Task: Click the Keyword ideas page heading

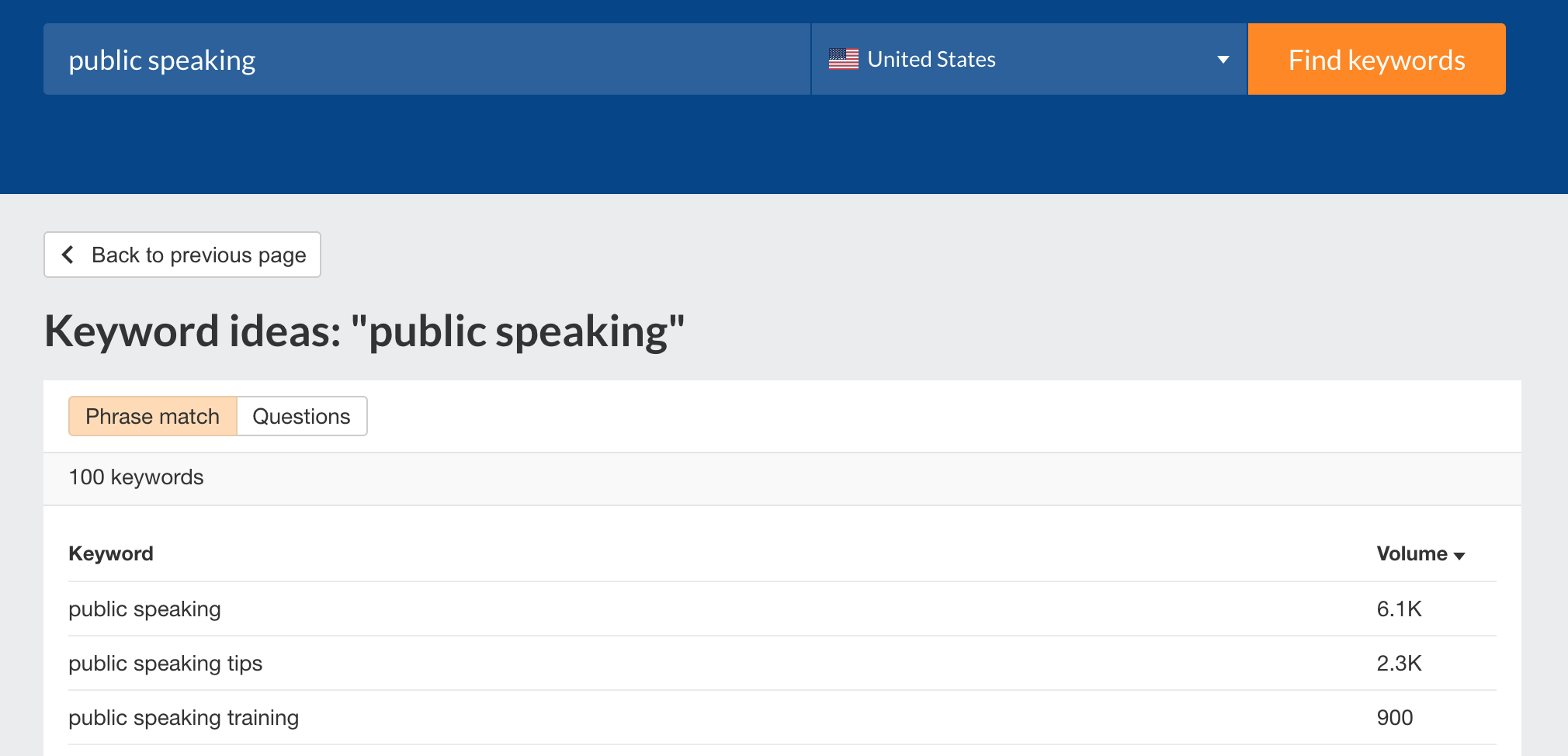Action: click(x=365, y=331)
